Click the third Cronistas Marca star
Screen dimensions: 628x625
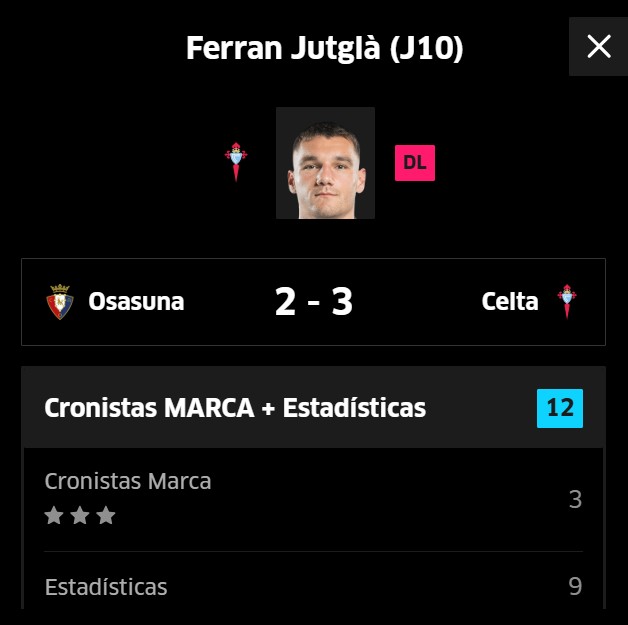tap(106, 516)
